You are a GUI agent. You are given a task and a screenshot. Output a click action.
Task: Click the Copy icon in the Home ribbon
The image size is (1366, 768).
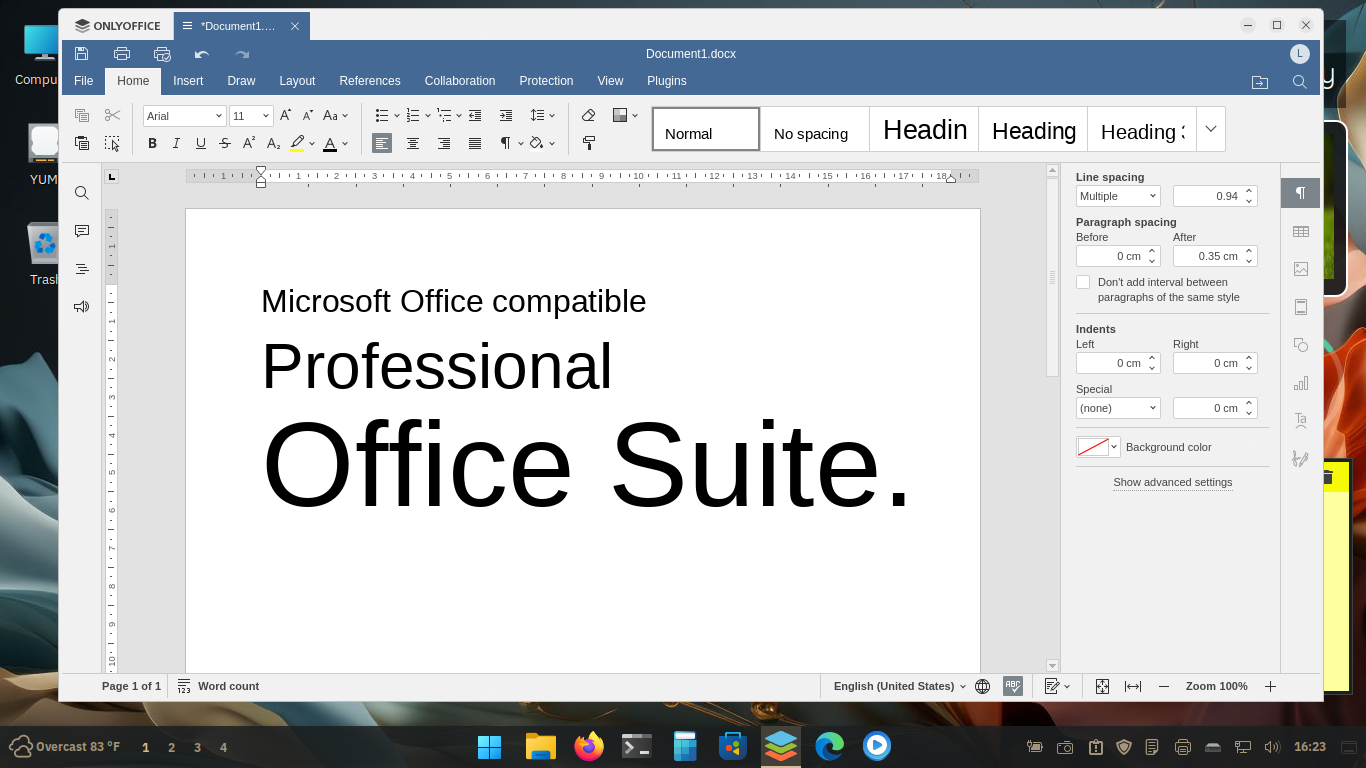click(x=82, y=116)
